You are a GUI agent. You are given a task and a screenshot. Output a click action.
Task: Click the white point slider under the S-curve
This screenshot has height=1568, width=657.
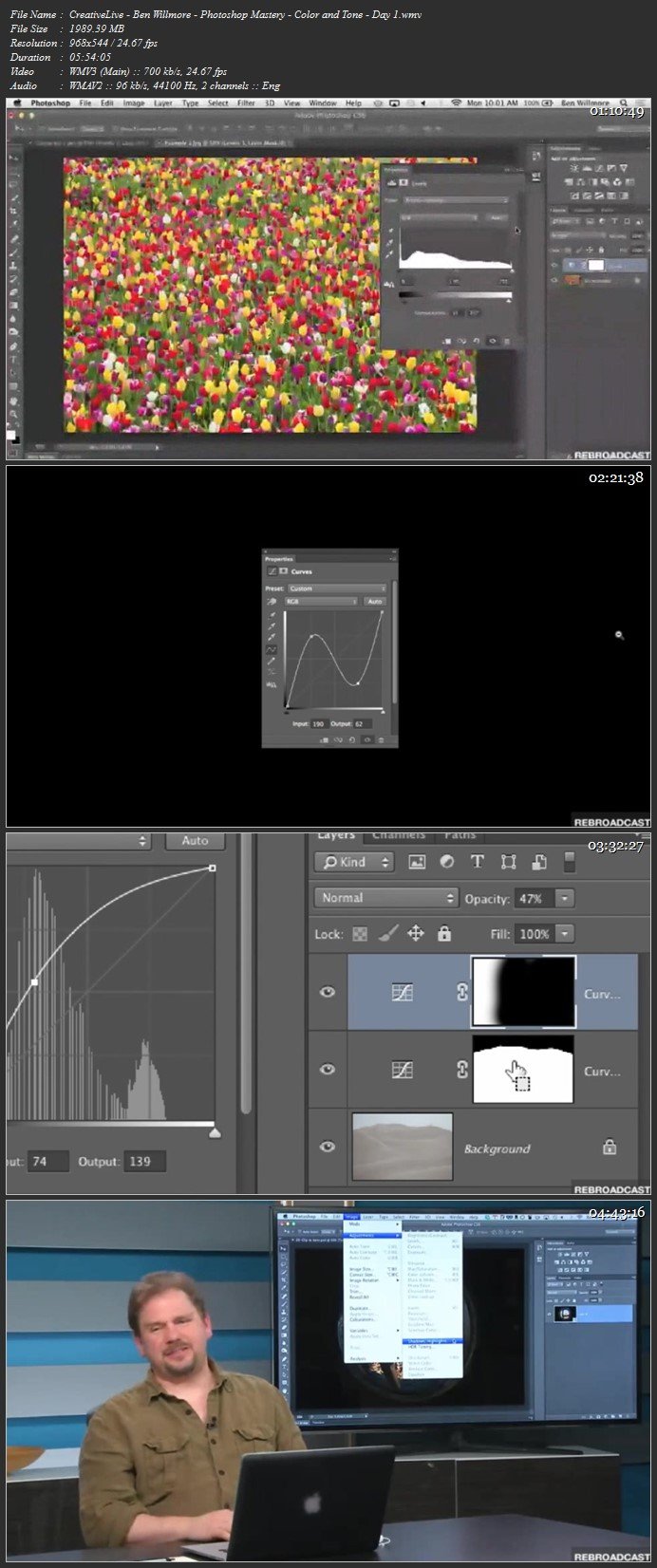(x=383, y=712)
